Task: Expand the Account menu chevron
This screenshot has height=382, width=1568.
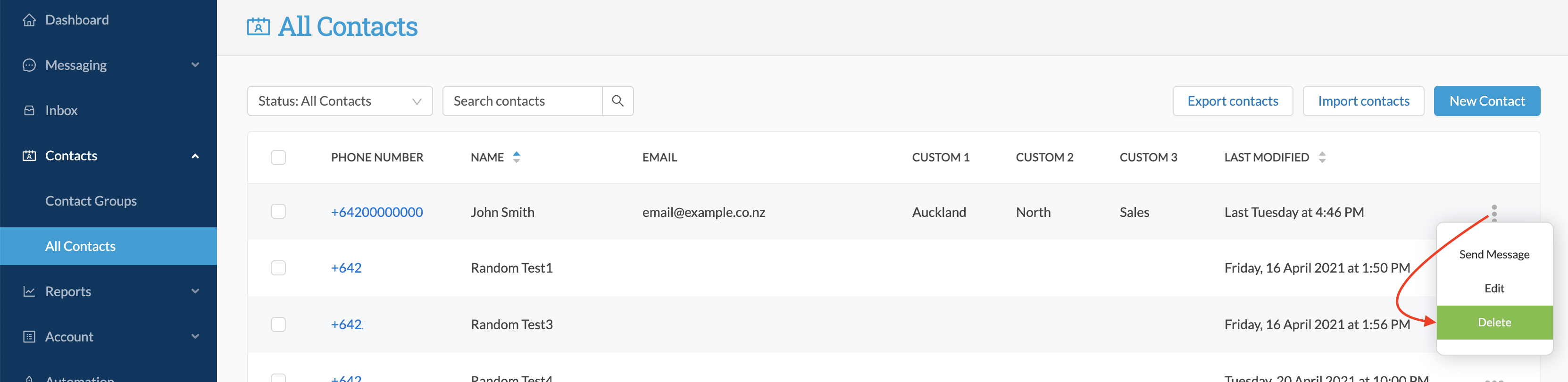Action: pyautogui.click(x=195, y=336)
